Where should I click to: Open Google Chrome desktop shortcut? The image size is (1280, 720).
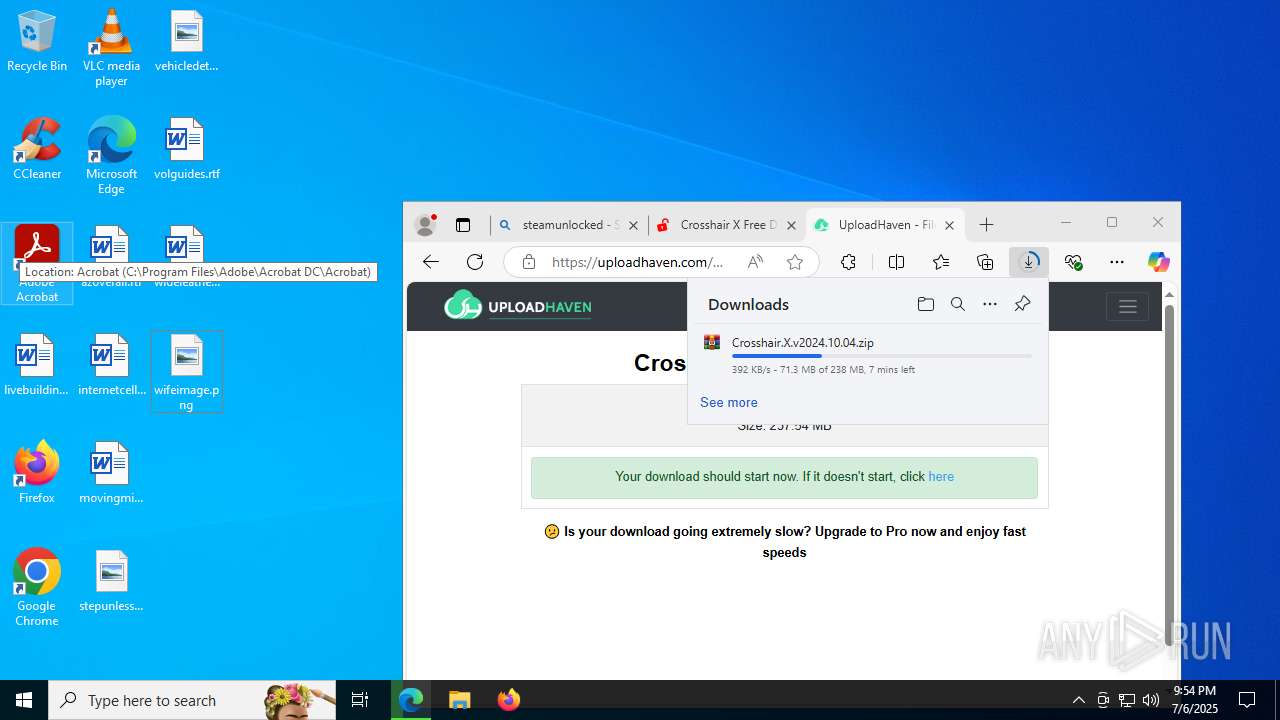pos(37,588)
